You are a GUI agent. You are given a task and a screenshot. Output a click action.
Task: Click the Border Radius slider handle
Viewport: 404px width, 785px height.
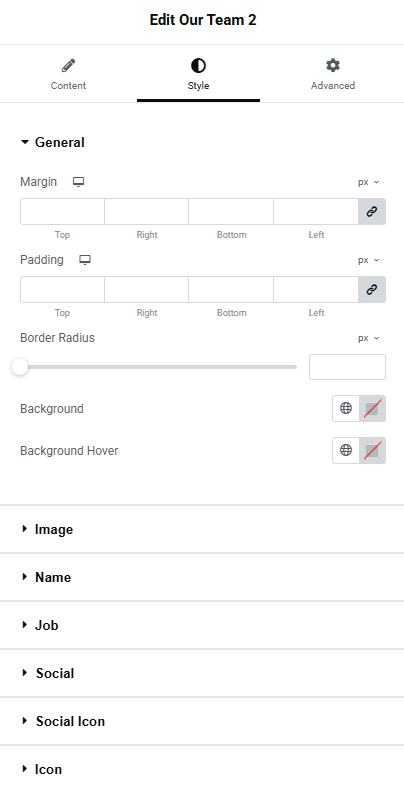[20, 367]
